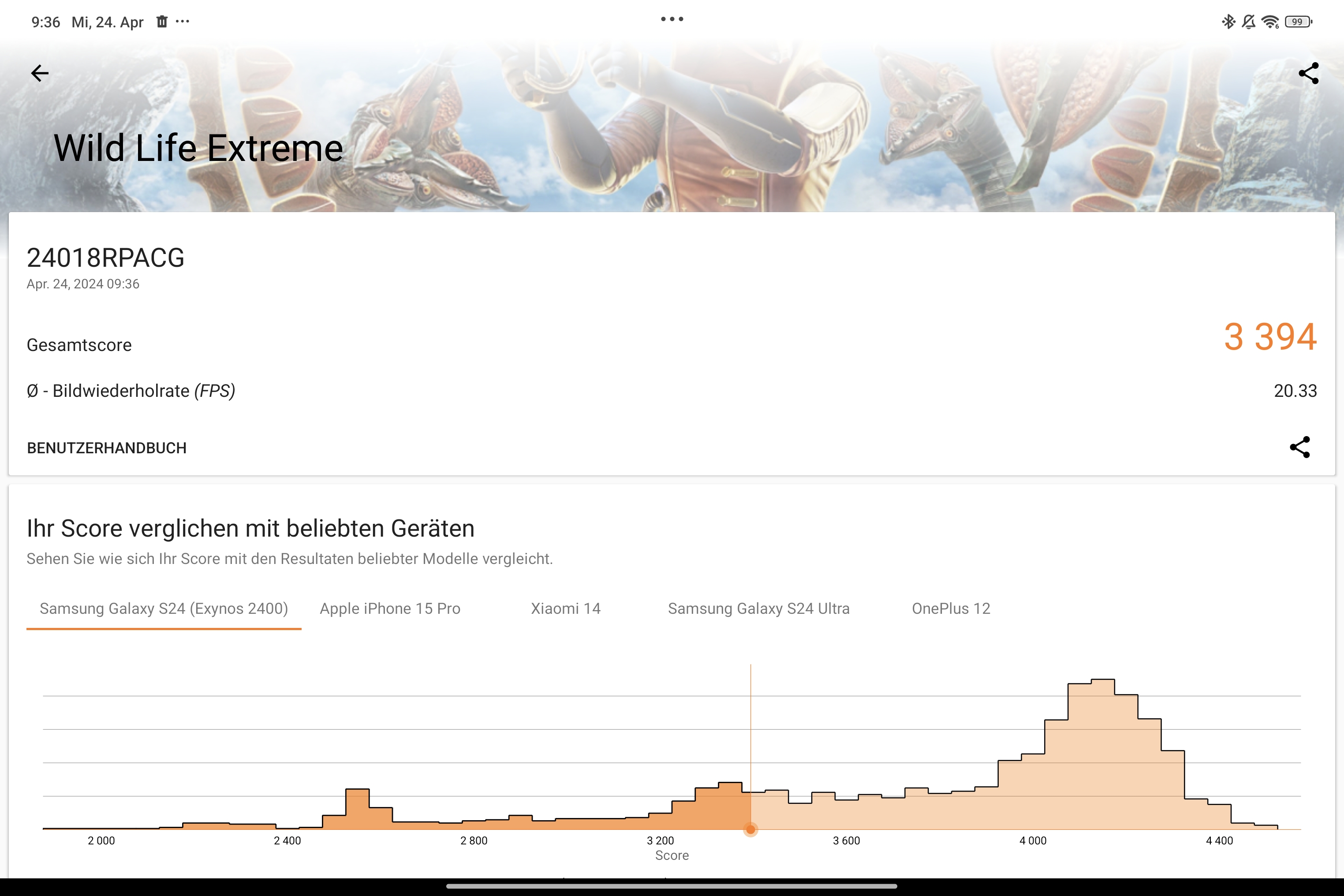Tap the muted notifications bell icon
1344x896 pixels.
1249,22
